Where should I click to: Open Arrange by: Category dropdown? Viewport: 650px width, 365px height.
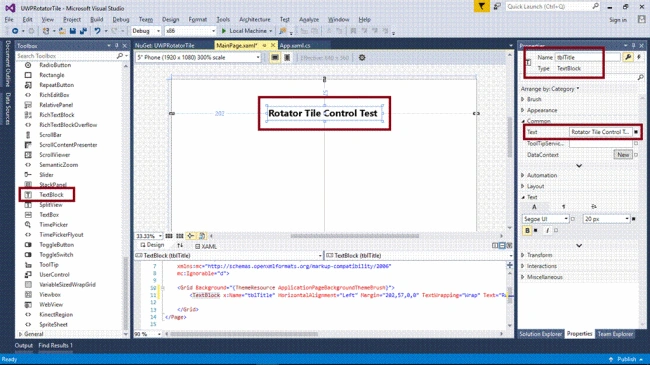[x=550, y=89]
